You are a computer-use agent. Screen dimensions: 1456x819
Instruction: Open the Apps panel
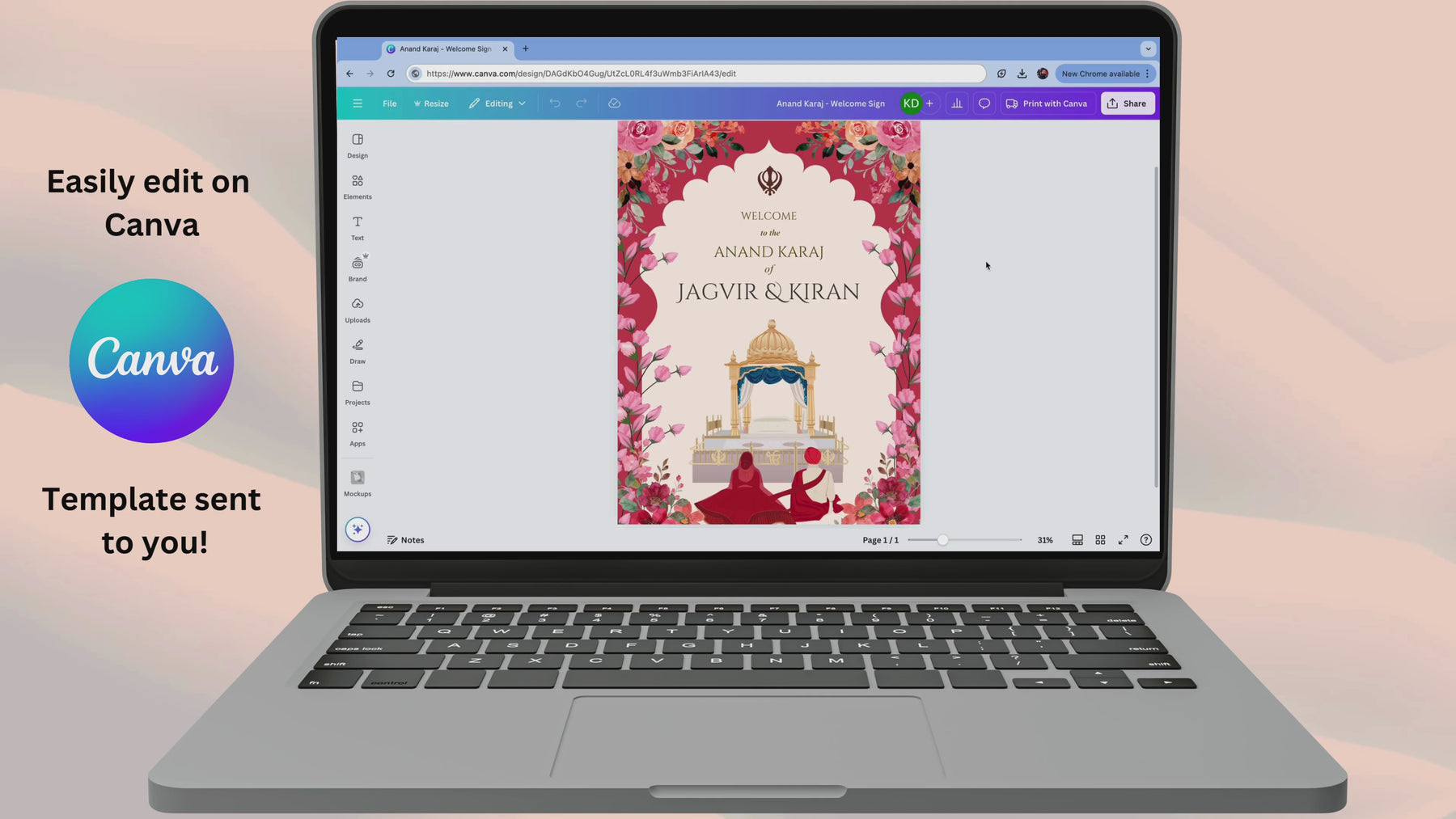pyautogui.click(x=358, y=434)
